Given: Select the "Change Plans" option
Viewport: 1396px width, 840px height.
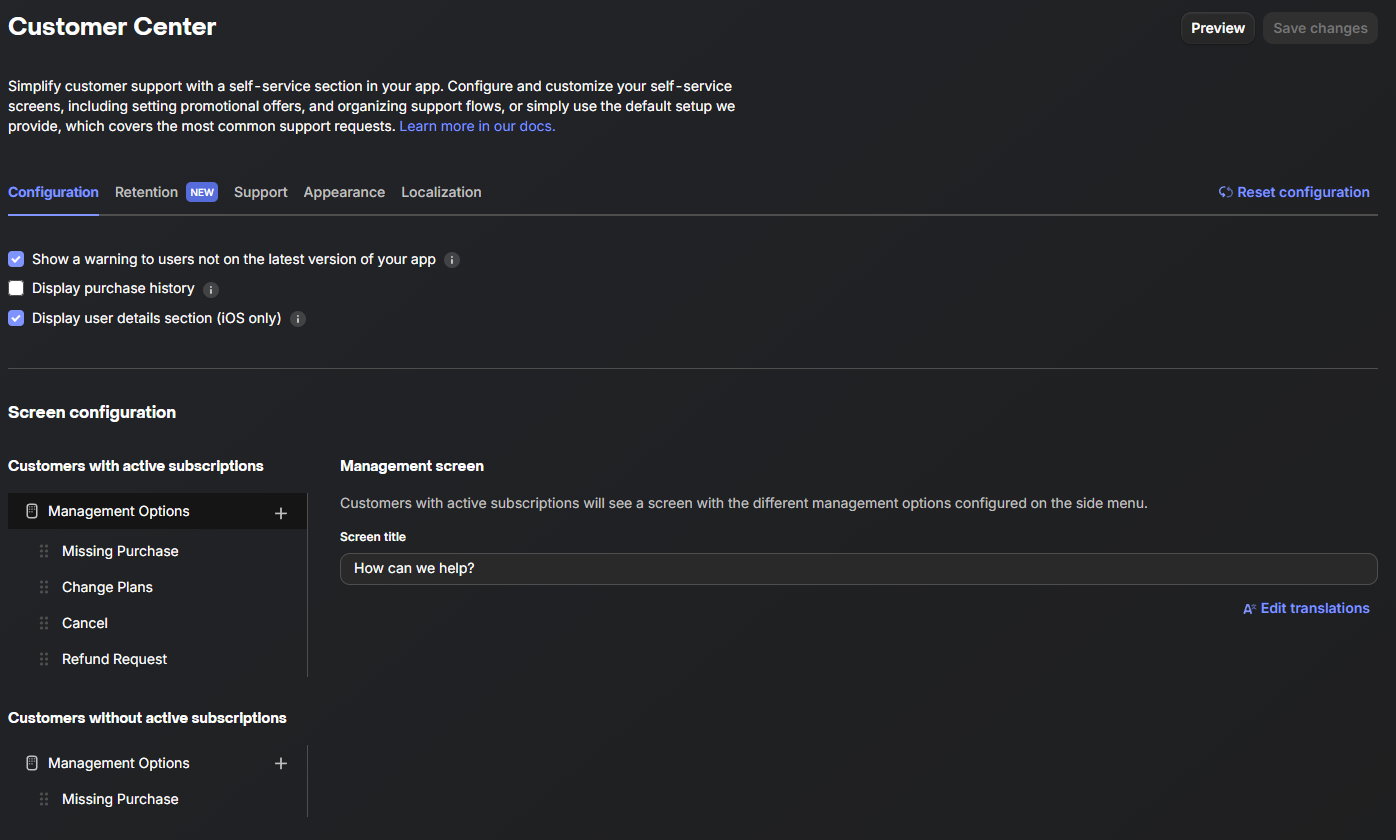Looking at the screenshot, I should click(107, 587).
